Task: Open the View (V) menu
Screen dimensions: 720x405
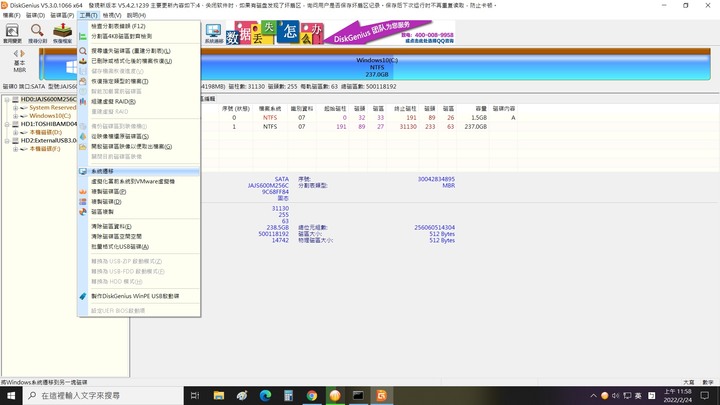Action: pos(112,15)
